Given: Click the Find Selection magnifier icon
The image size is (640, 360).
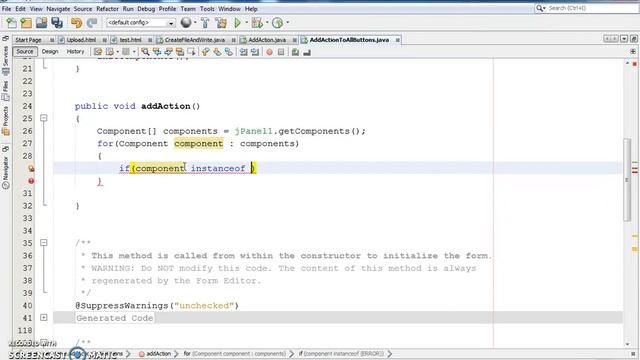Looking at the screenshot, I should [x=145, y=52].
